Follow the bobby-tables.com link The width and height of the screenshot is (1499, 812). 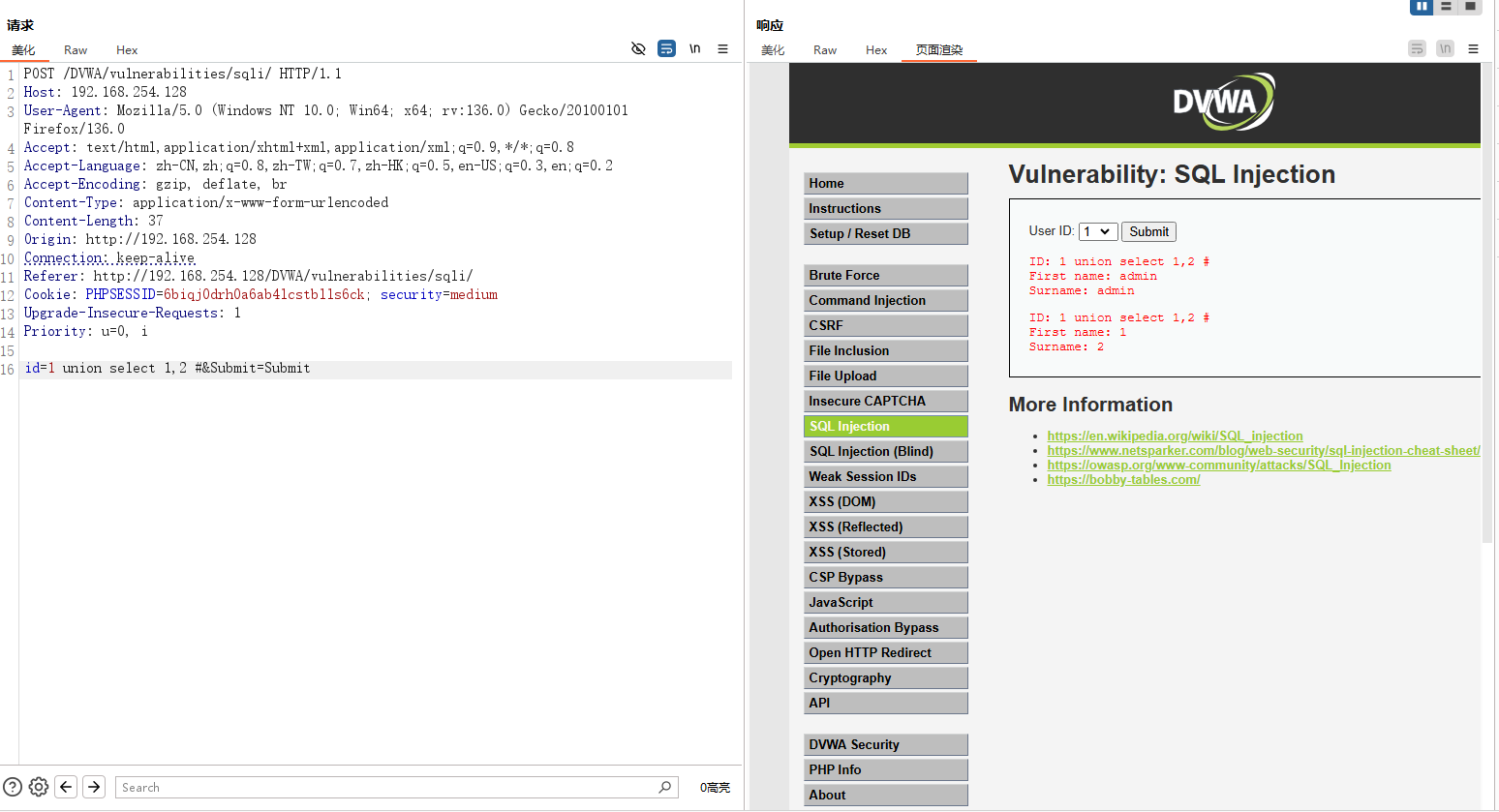coord(1123,480)
